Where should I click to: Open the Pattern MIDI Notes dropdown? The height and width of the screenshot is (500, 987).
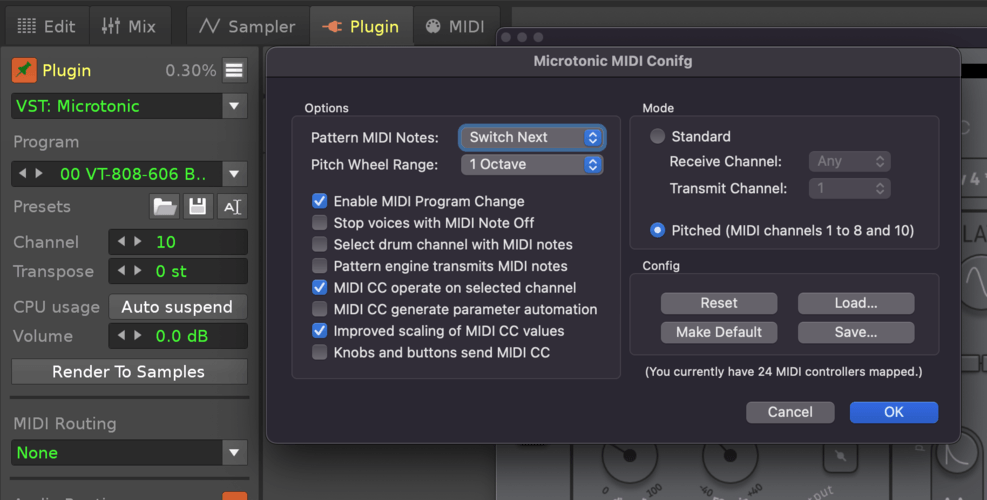[x=531, y=137]
